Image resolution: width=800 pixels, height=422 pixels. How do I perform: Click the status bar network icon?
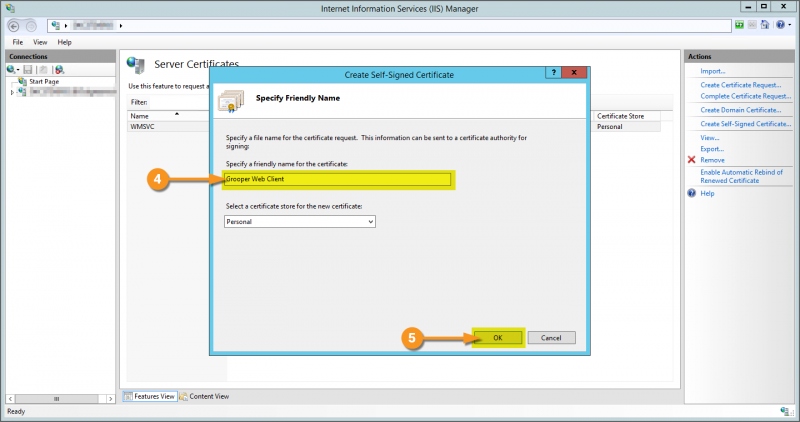[786, 411]
